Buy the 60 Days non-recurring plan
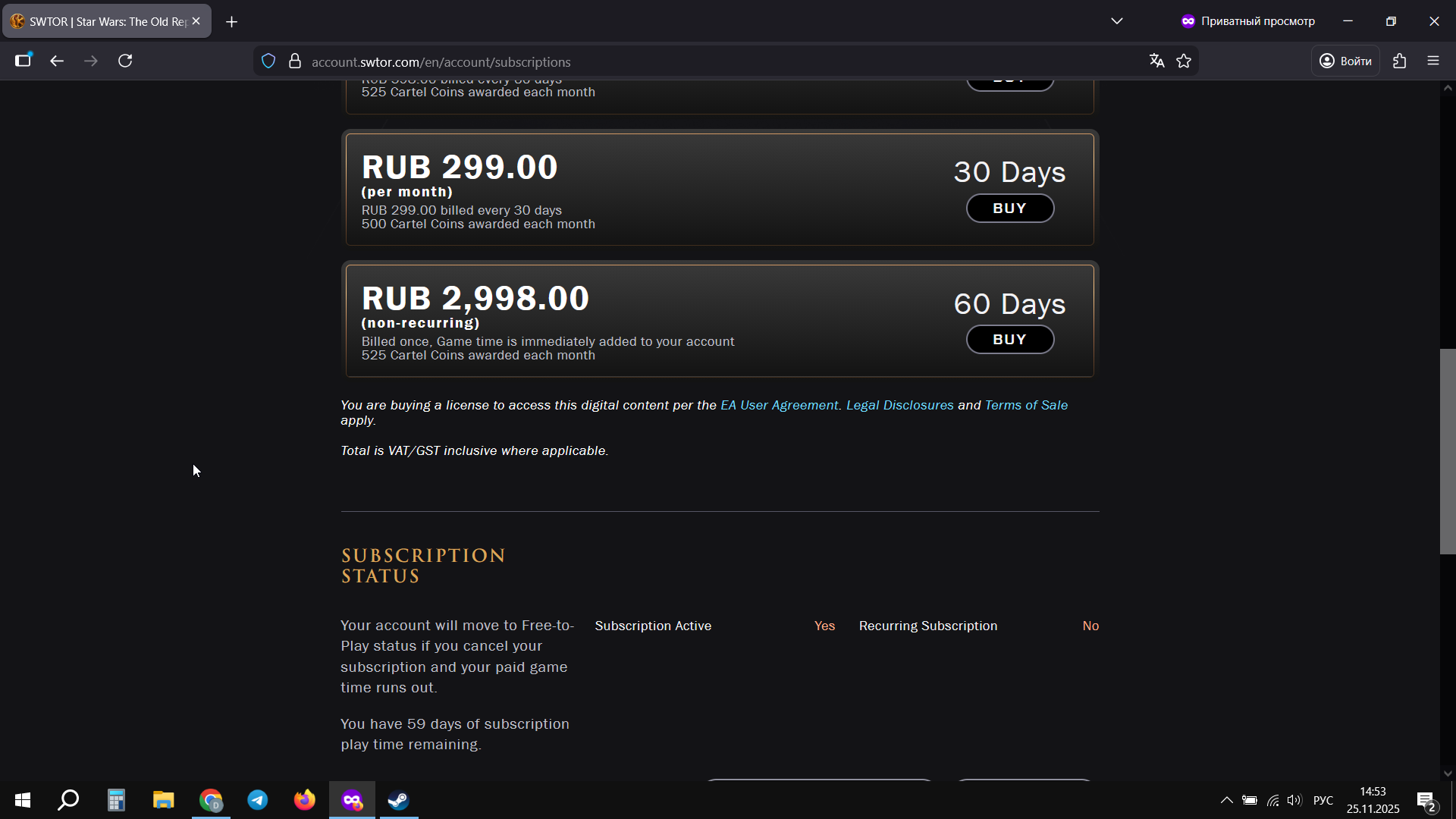The height and width of the screenshot is (819, 1456). click(1009, 340)
